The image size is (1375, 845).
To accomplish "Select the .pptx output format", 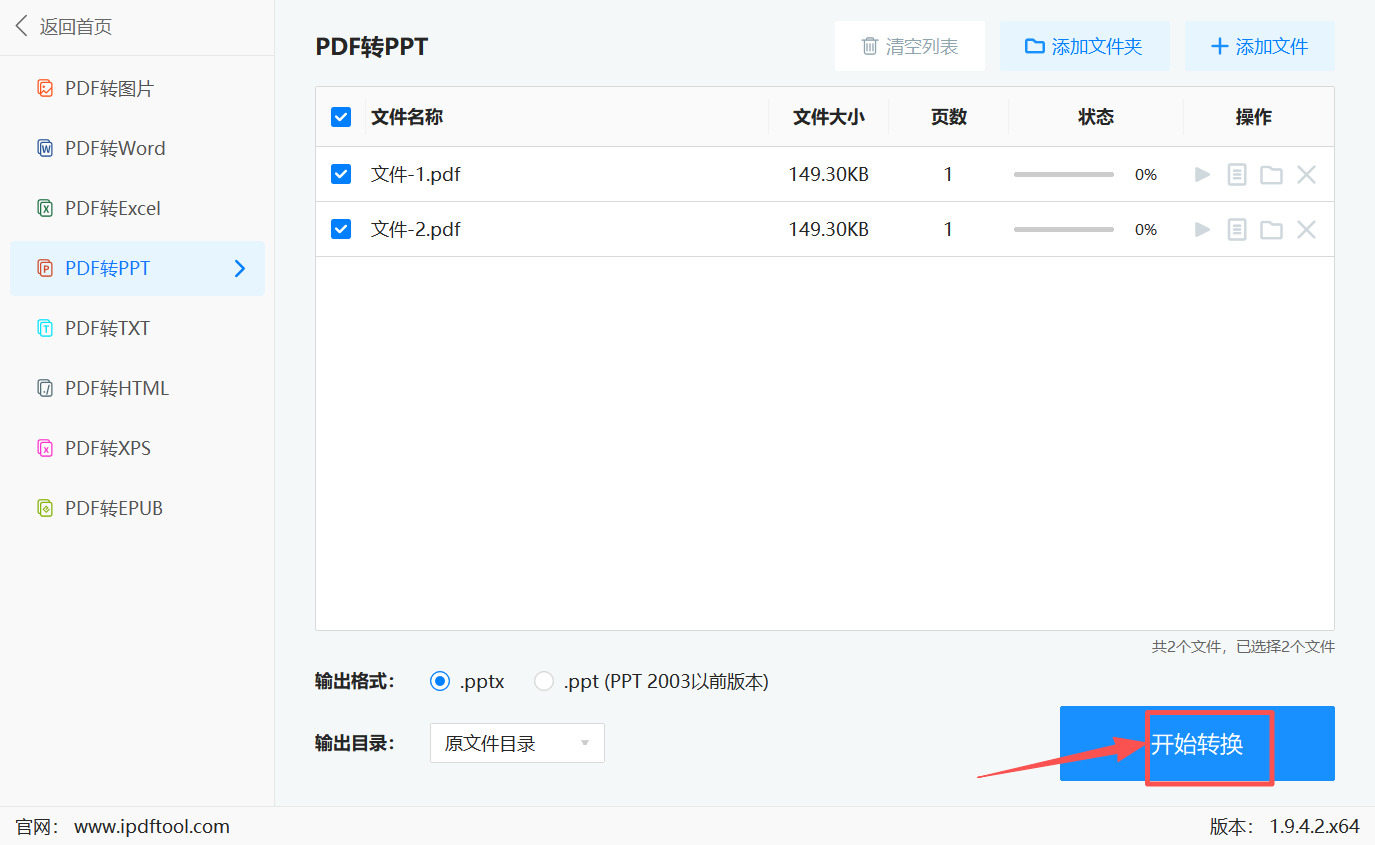I will point(440,681).
